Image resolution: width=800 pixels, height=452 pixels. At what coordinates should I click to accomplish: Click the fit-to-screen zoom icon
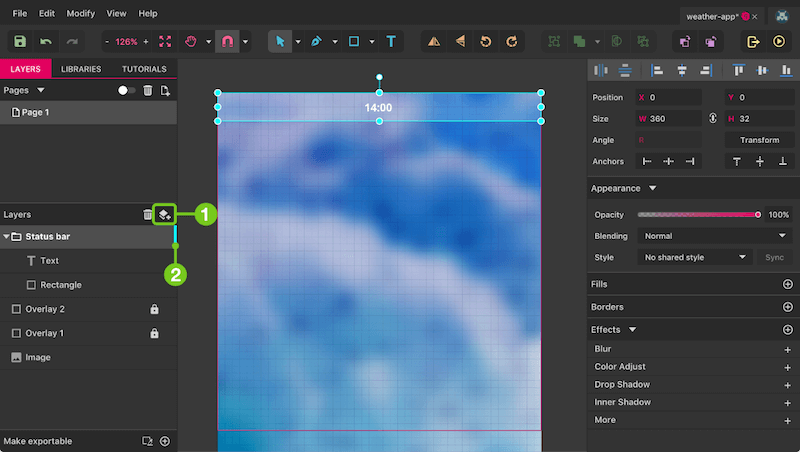click(x=165, y=41)
